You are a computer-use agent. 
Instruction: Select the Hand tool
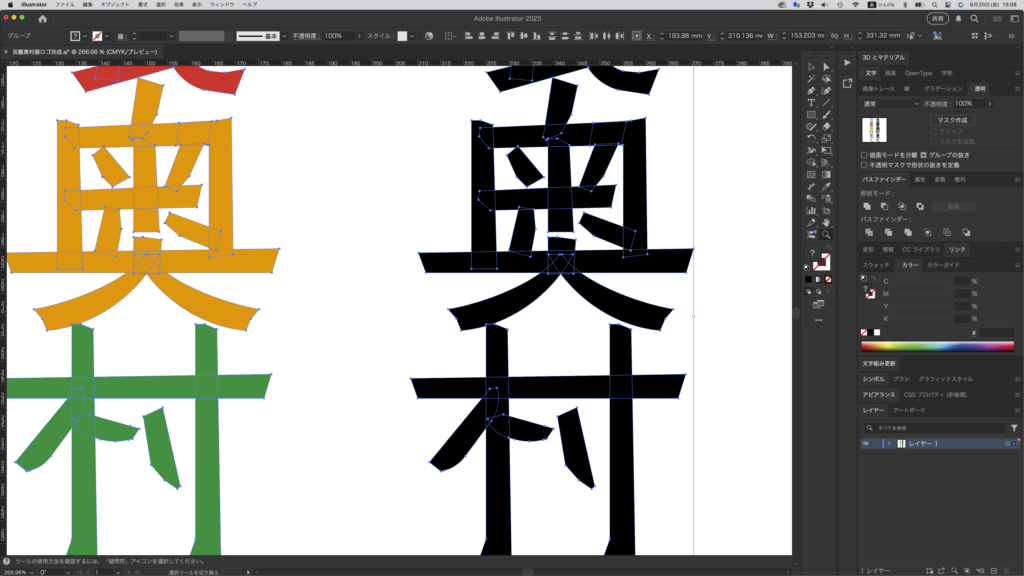[x=826, y=222]
